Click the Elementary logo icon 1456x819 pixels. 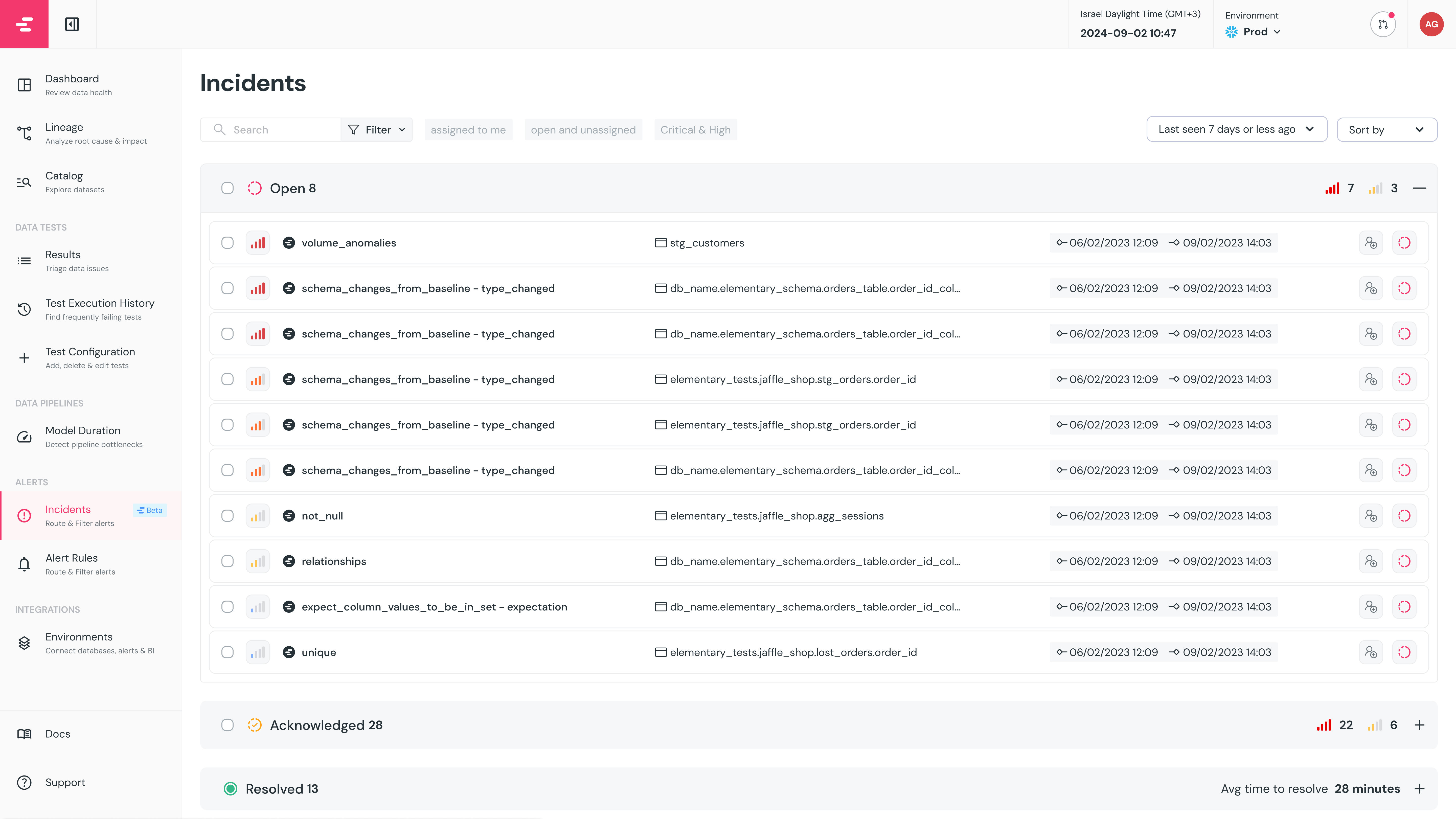pyautogui.click(x=24, y=24)
